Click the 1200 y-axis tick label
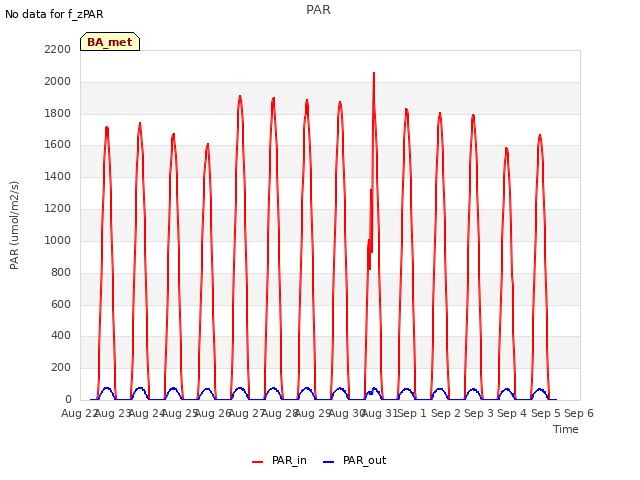The image size is (640, 480). (x=58, y=209)
